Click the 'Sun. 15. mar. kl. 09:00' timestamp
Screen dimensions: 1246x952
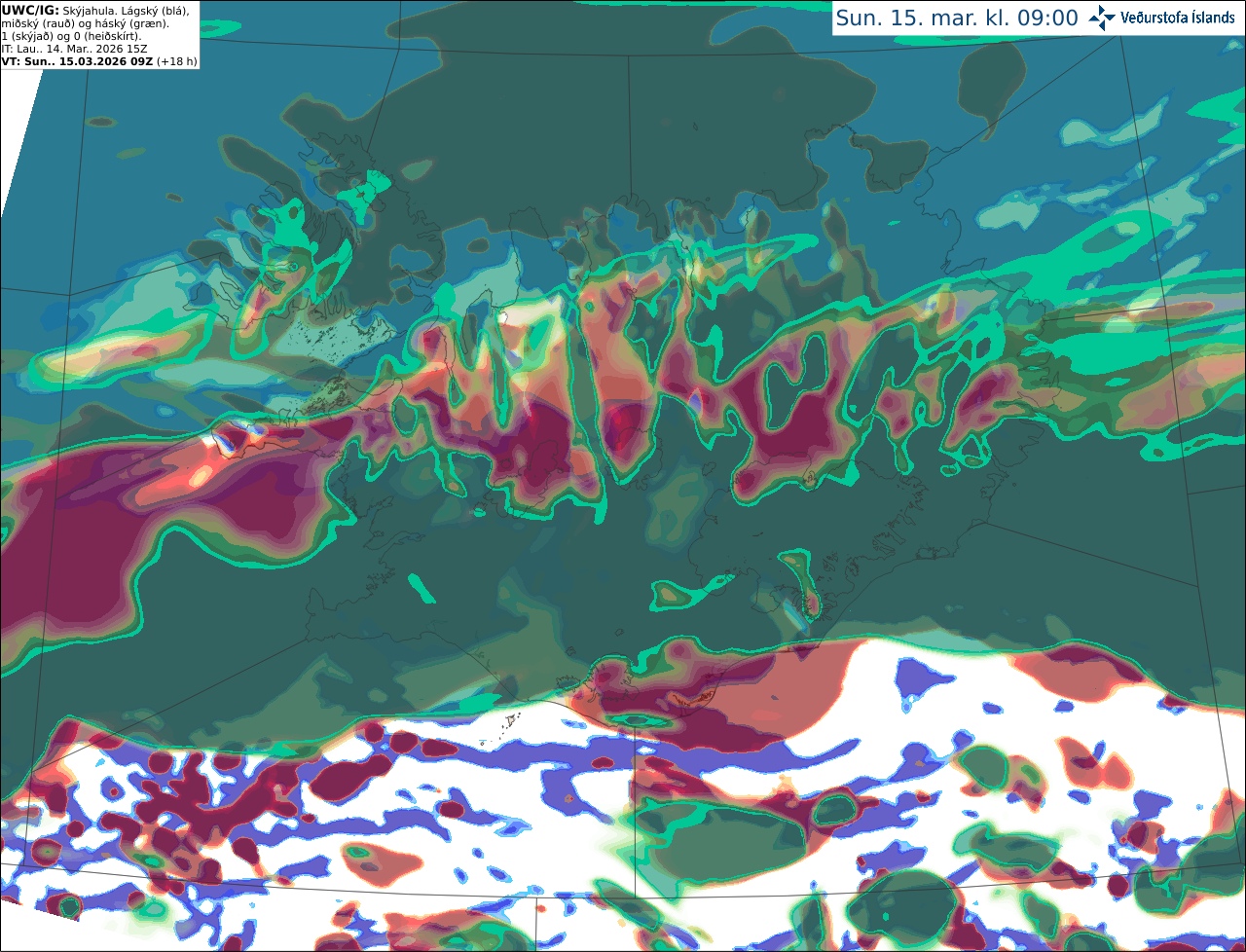click(x=957, y=18)
